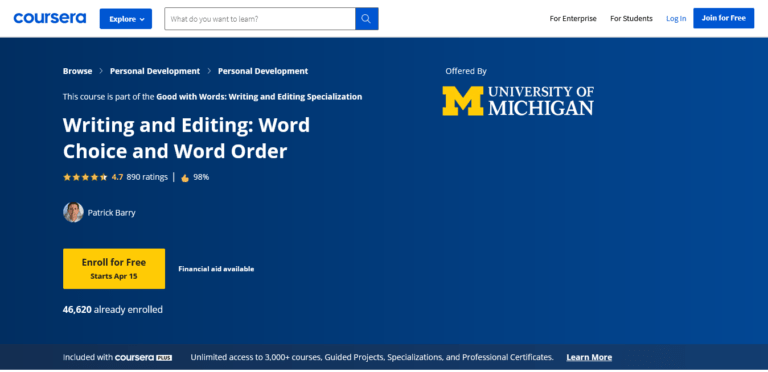
Task: Open the first Personal Development breadcrumb
Action: click(155, 71)
